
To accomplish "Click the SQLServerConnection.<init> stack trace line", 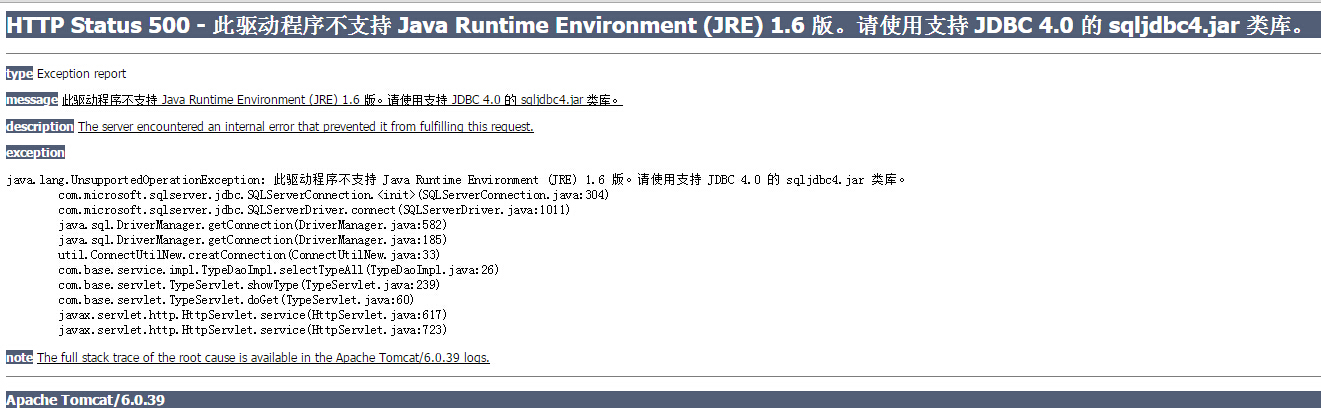I will coord(333,195).
